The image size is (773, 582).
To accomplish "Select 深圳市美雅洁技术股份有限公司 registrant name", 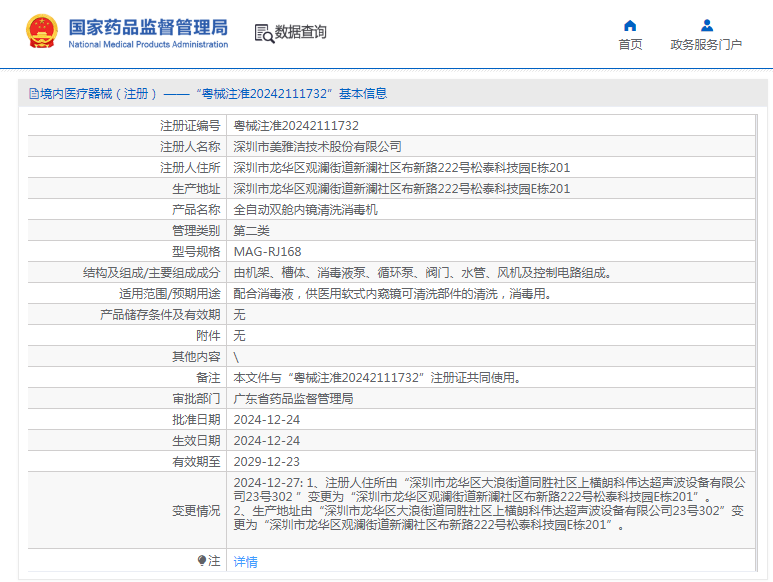I will tap(317, 147).
